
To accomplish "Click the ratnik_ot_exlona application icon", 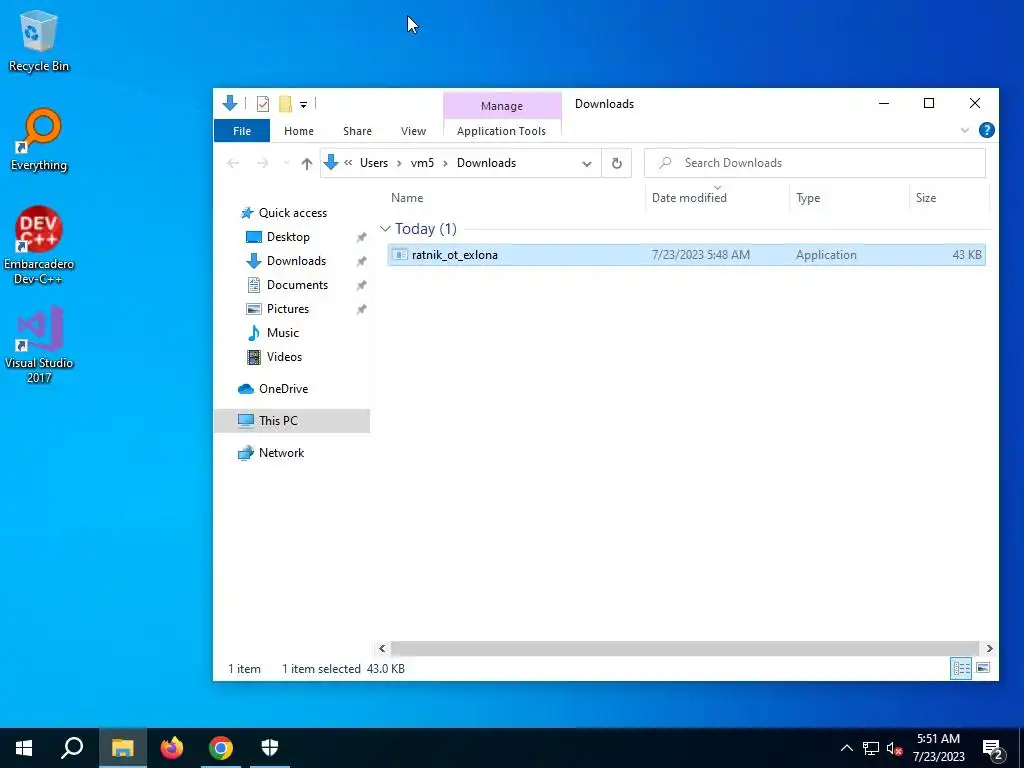I will 400,255.
